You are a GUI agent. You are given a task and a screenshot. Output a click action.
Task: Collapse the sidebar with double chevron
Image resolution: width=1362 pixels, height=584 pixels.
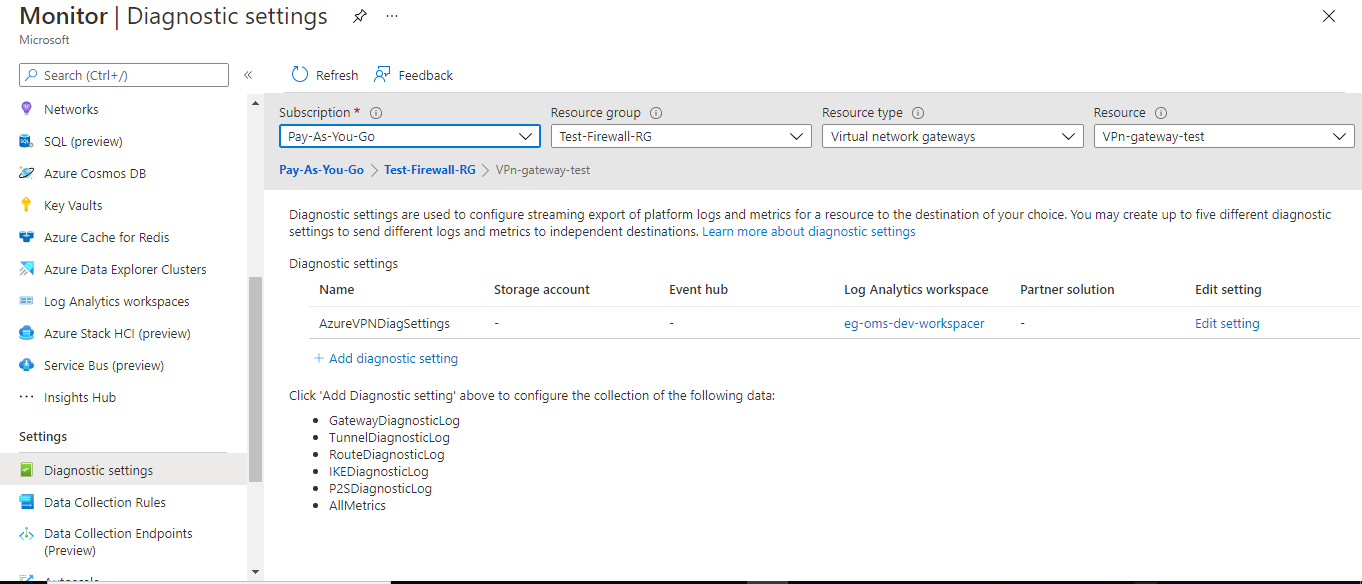coord(248,75)
